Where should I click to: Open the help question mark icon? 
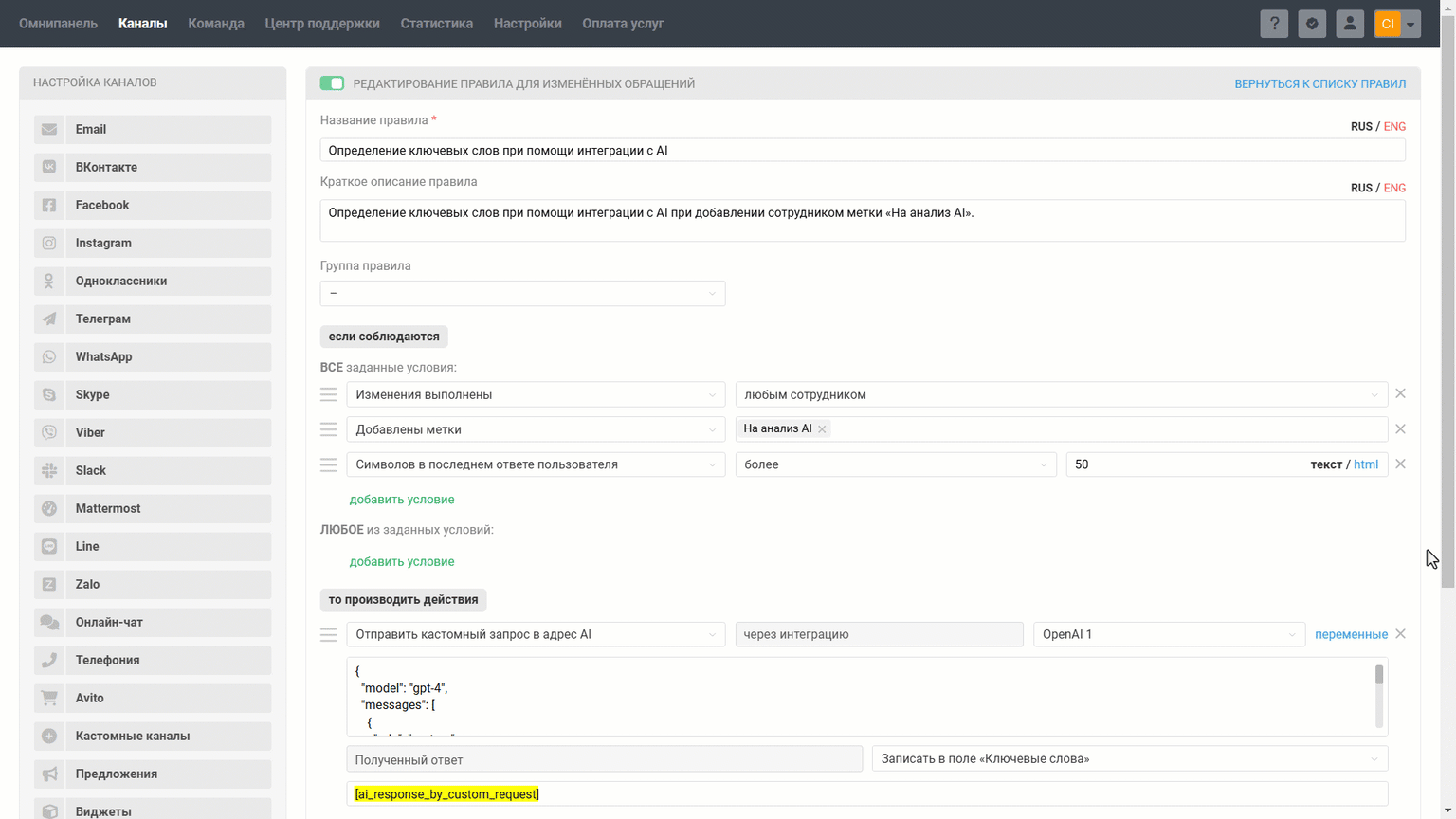point(1274,24)
